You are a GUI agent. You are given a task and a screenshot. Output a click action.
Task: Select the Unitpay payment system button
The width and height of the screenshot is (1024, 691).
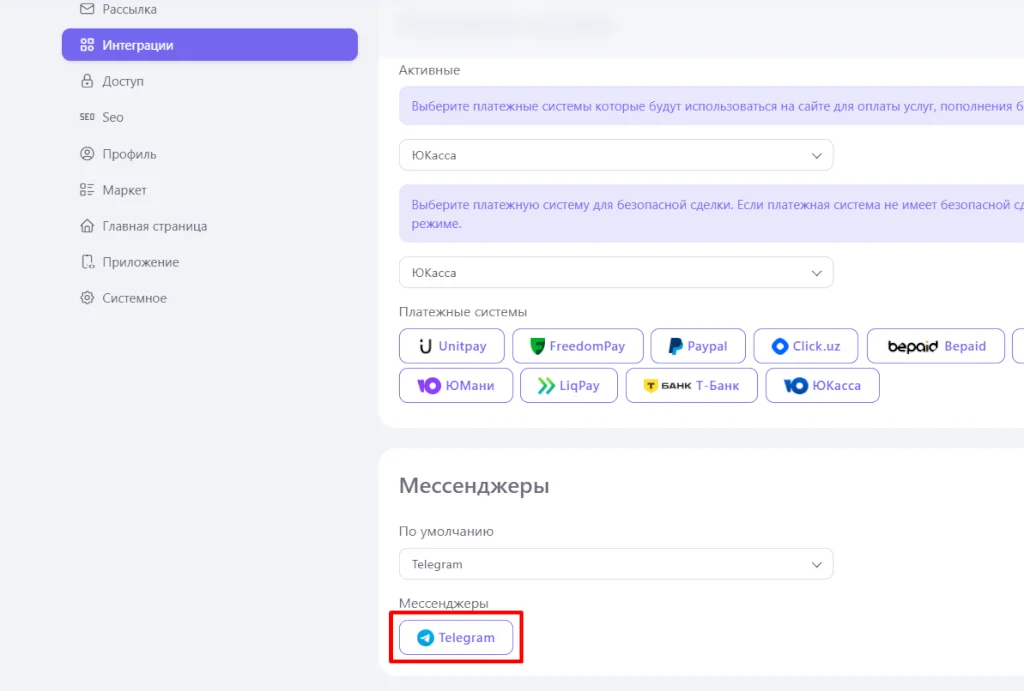(452, 346)
